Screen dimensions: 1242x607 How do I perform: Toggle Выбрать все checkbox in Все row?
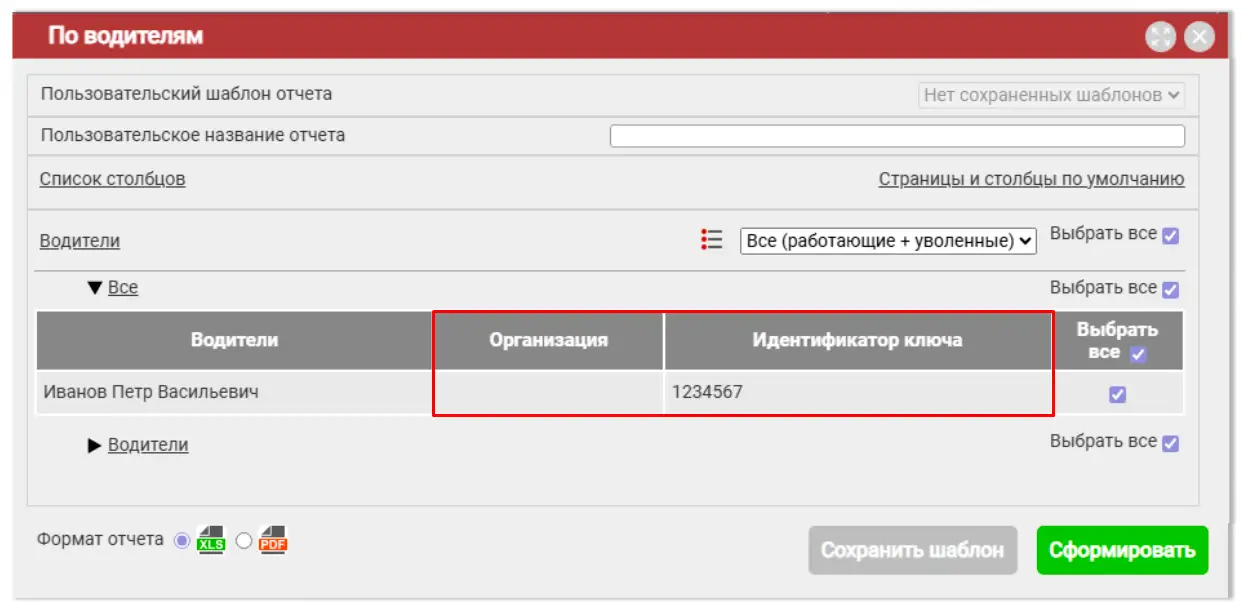pyautogui.click(x=1171, y=290)
